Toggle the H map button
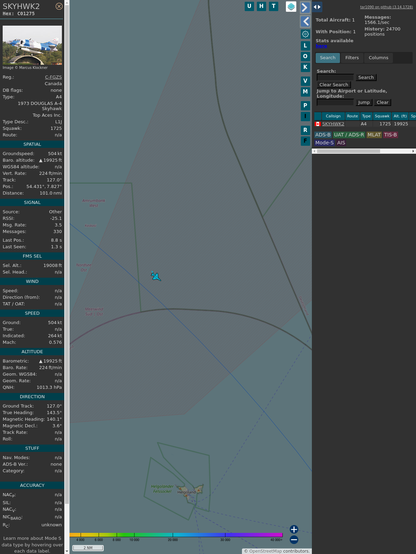This screenshot has width=416, height=554. (x=261, y=6)
